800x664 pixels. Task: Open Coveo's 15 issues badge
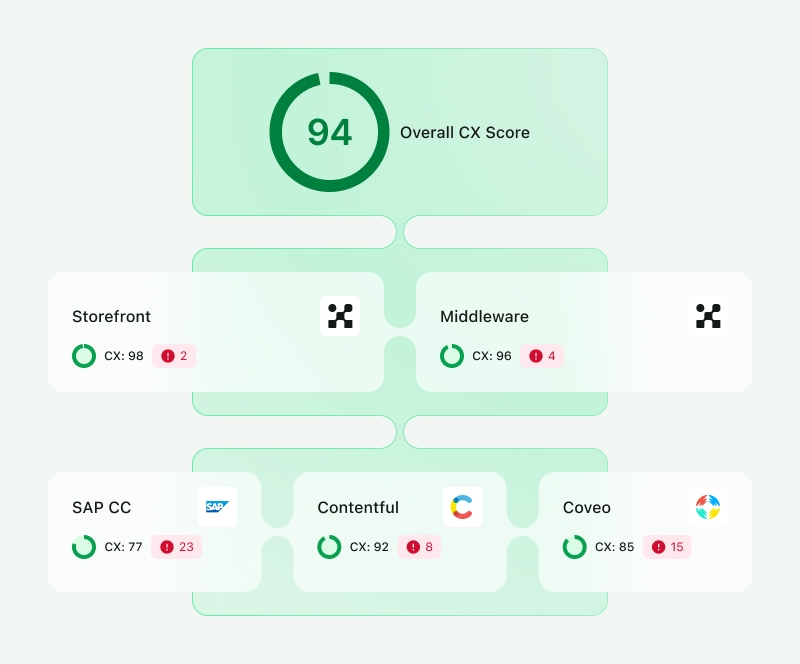coord(668,547)
